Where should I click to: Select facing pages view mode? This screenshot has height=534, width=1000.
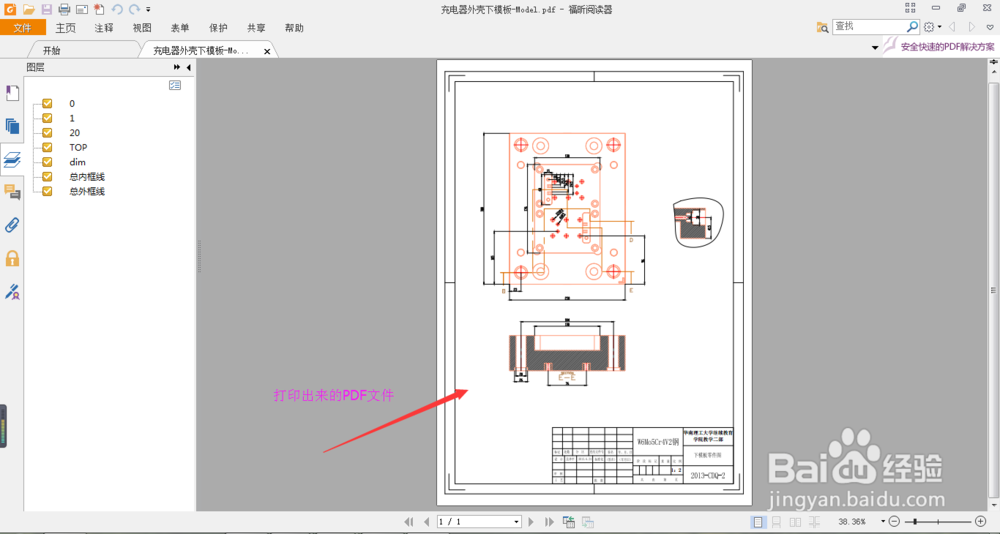click(x=795, y=522)
